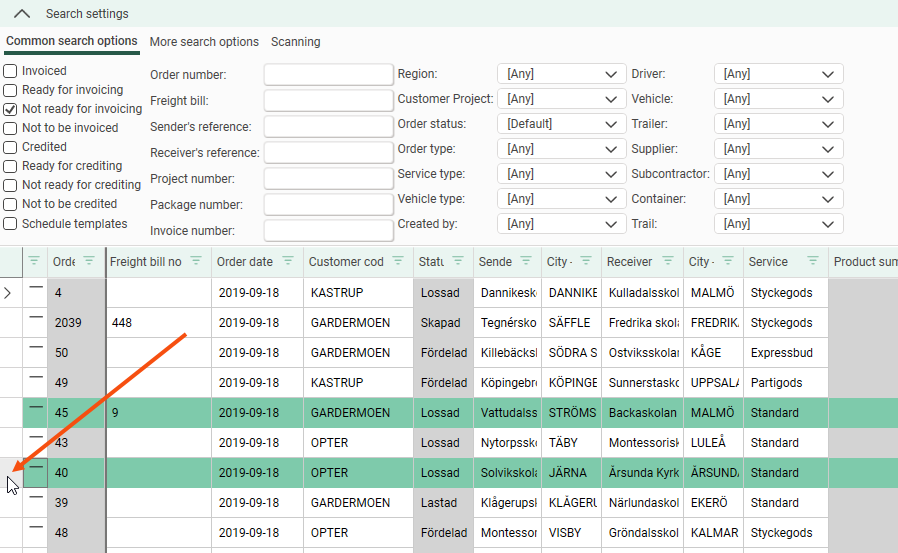Click filter icon in Order date column
Screen dimensions: 898x553
tap(289, 261)
